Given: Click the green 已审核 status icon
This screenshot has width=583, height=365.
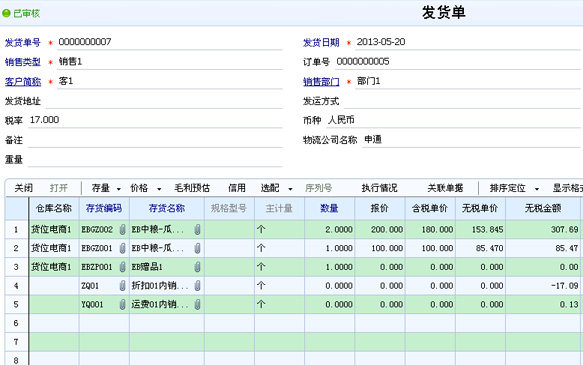Looking at the screenshot, I should click(x=6, y=13).
